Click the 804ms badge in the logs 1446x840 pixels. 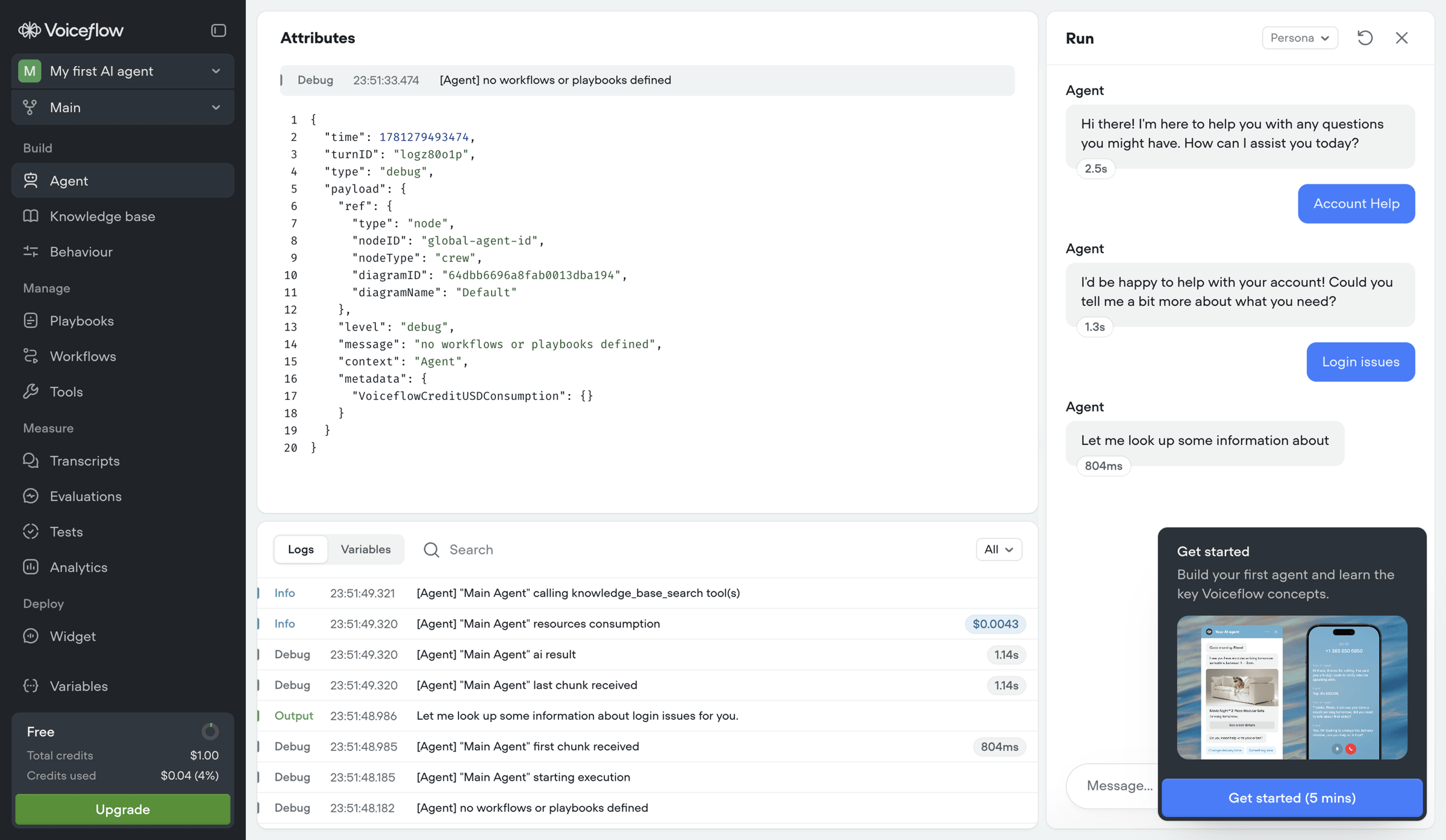(1000, 747)
